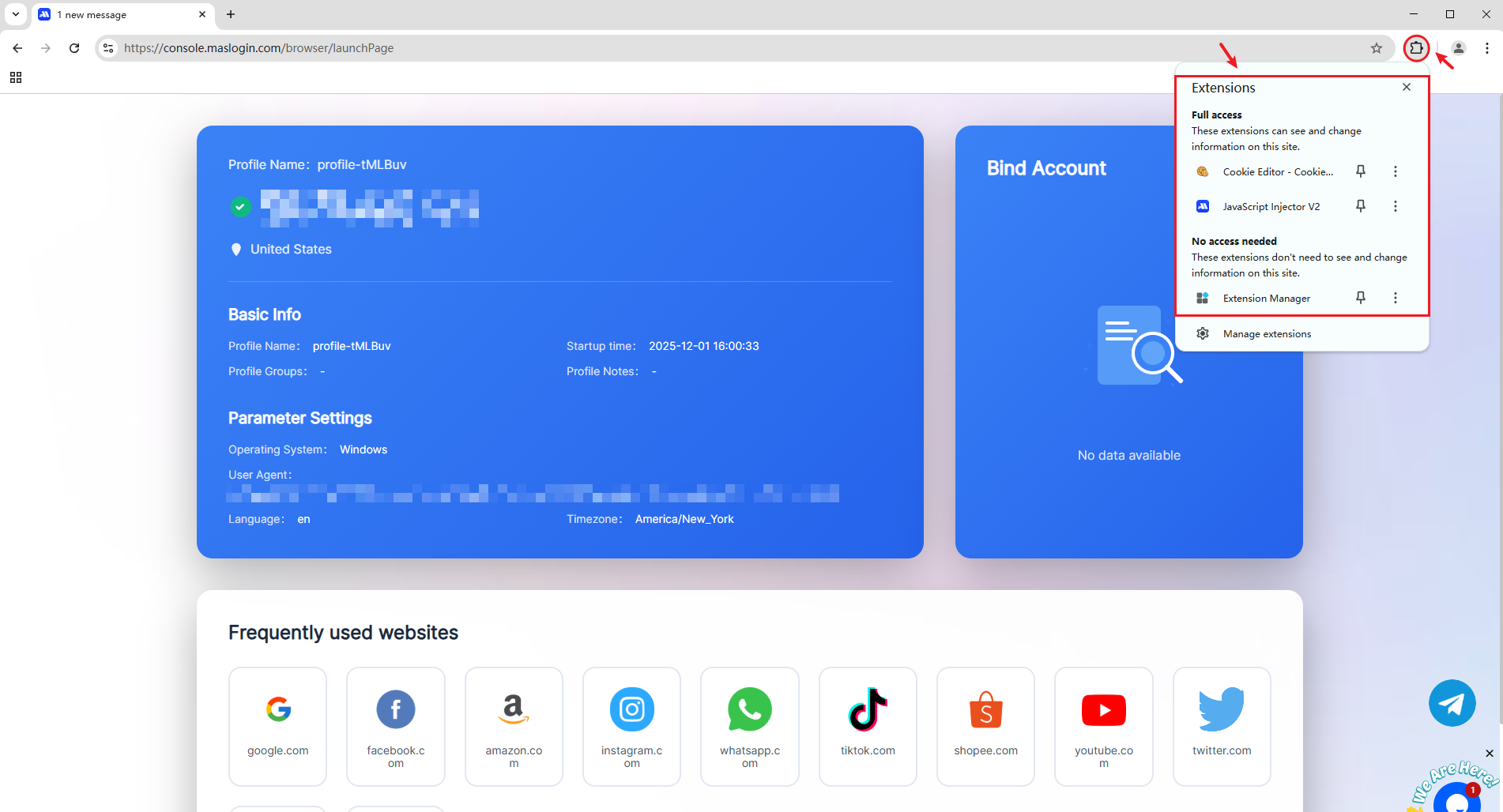The height and width of the screenshot is (812, 1503).
Task: Pin the JavaScript Injector V2 extension
Action: tap(1360, 206)
